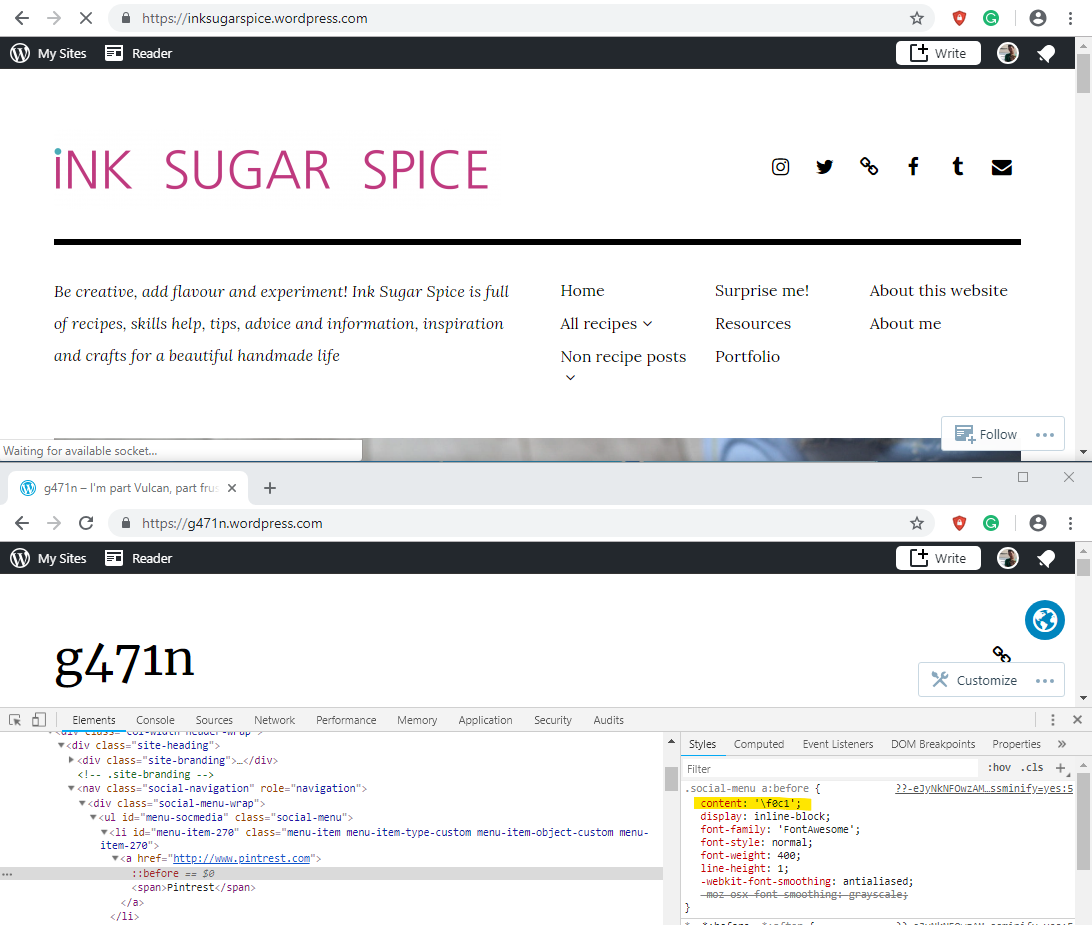Click Customize button on g471n page

[x=975, y=681]
